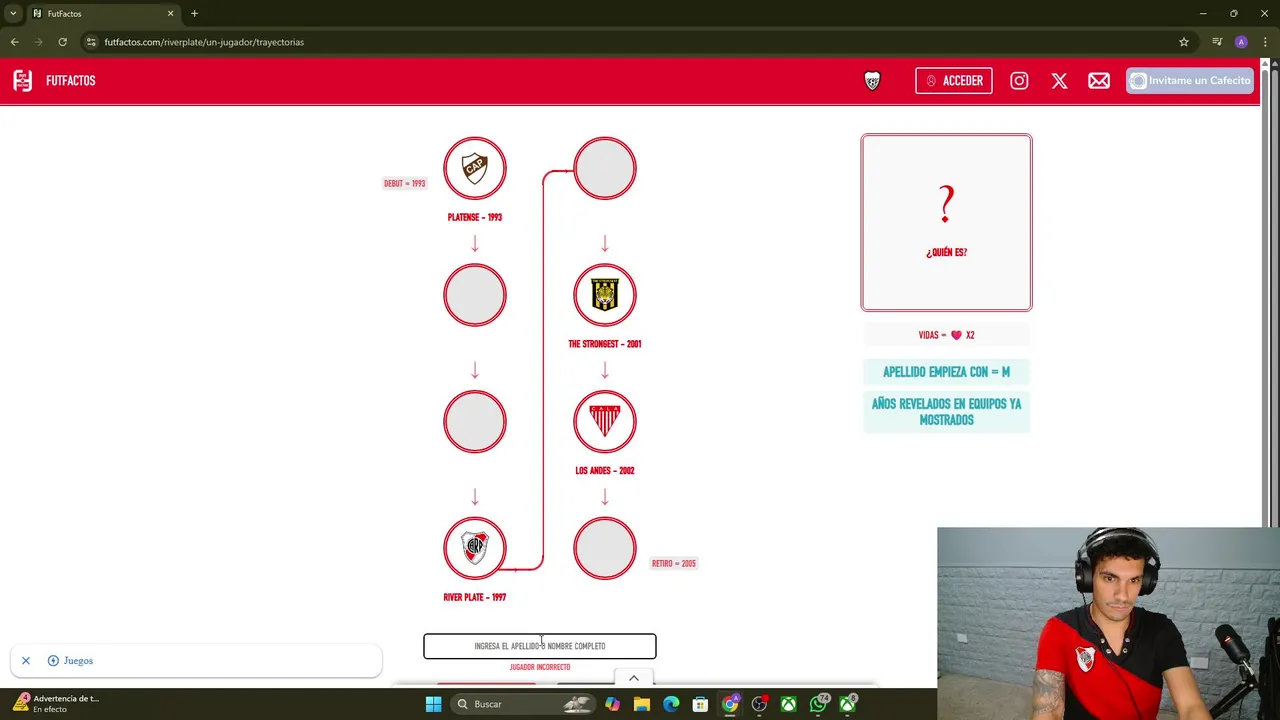Open the first Xbox taskbar icon

point(789,704)
